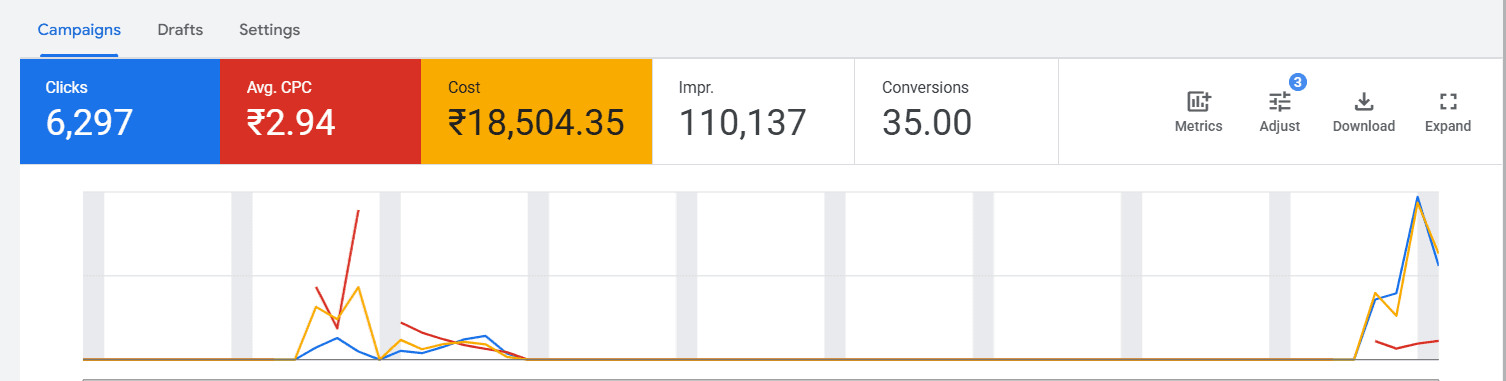Click the blue Clicks peak on chart
Screen dimensions: 1506x381
[x=1417, y=198]
